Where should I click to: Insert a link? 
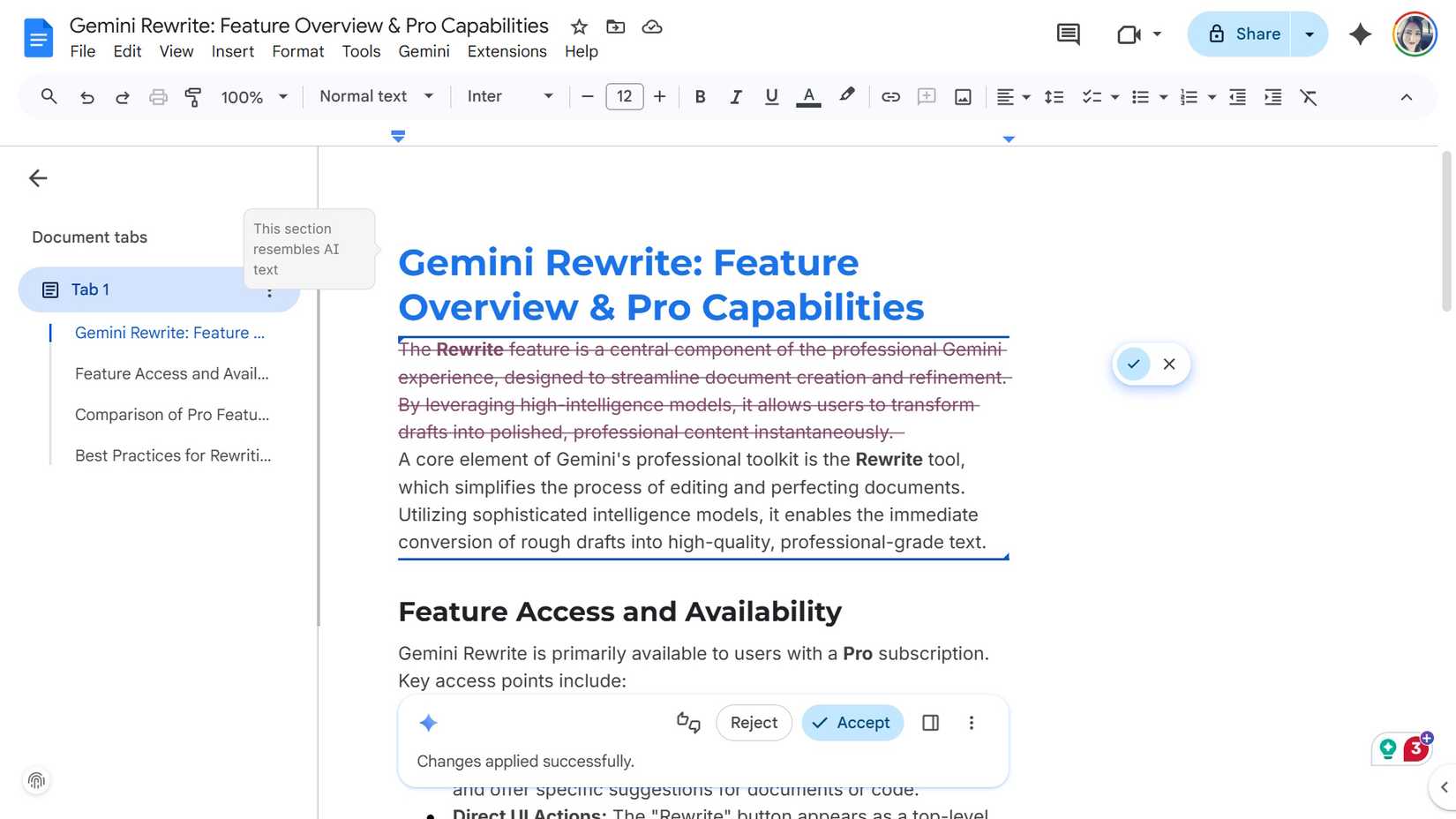point(890,97)
